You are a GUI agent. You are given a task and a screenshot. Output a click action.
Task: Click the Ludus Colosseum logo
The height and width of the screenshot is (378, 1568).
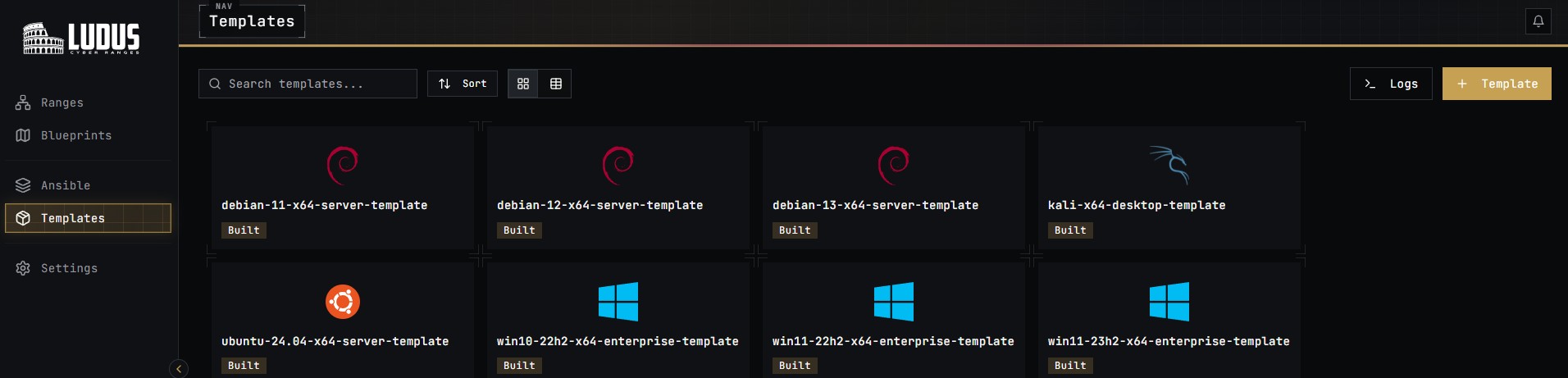[81, 38]
